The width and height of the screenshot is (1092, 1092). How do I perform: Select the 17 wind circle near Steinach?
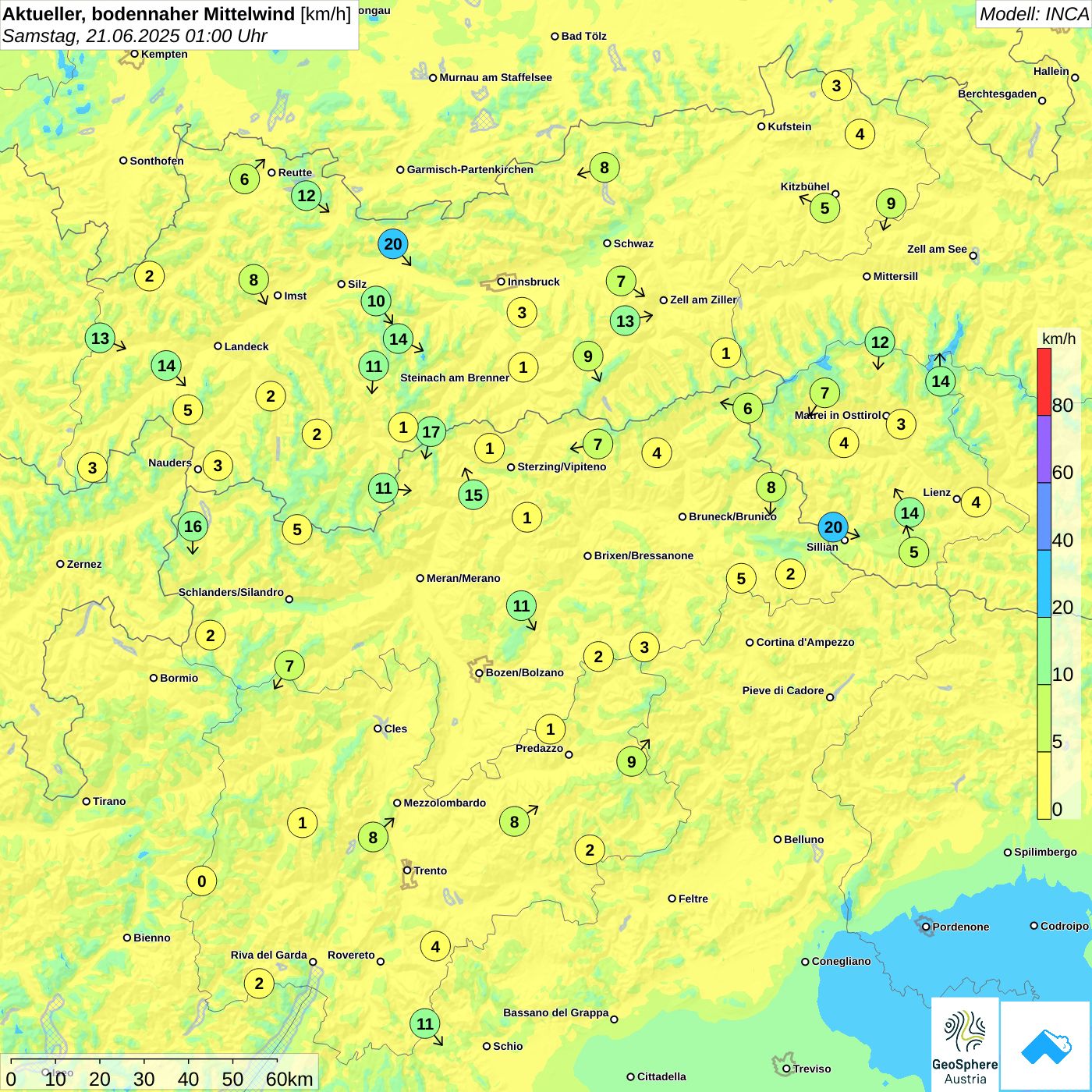pyautogui.click(x=431, y=431)
